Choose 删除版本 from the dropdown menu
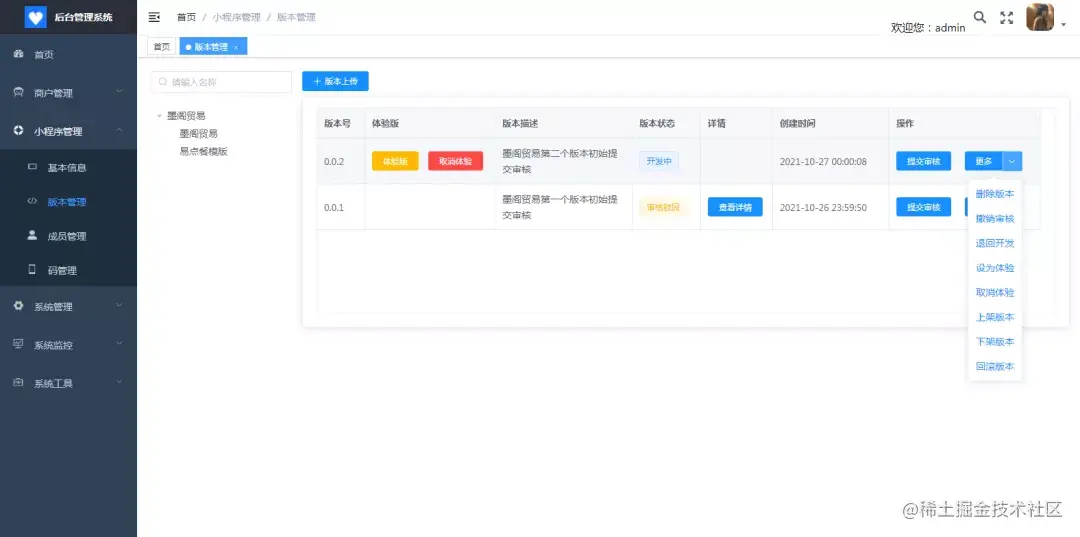1080x537 pixels. (995, 193)
